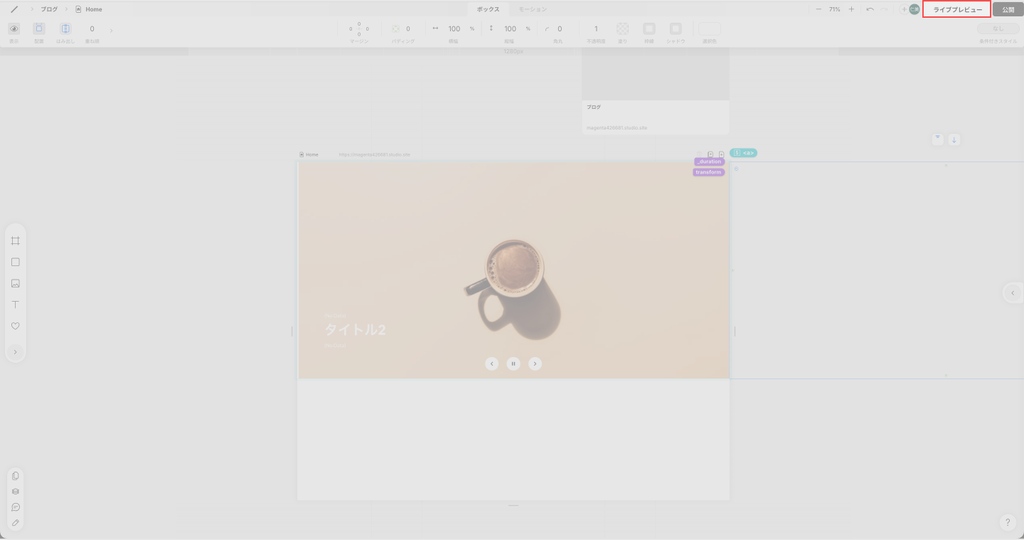Open the 条件付きスタイル なし dropdown
The height and width of the screenshot is (540, 1024).
click(997, 29)
